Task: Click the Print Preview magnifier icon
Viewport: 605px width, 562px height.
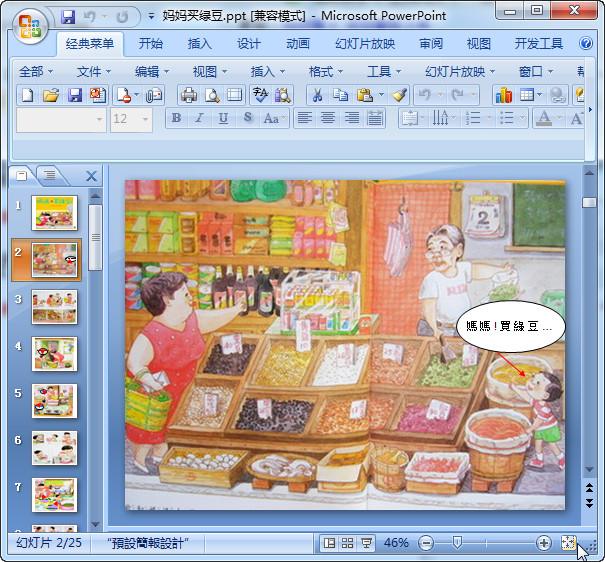Action: pyautogui.click(x=212, y=95)
